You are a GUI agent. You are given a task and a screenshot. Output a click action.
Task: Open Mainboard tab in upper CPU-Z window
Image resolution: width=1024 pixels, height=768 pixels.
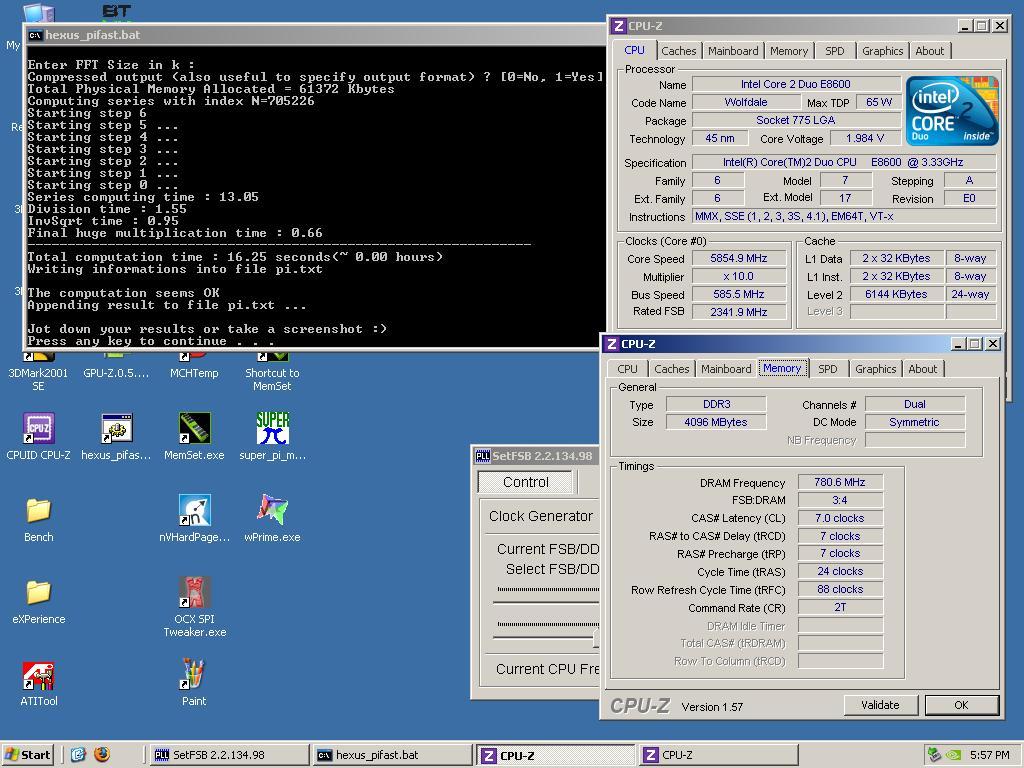tap(733, 51)
